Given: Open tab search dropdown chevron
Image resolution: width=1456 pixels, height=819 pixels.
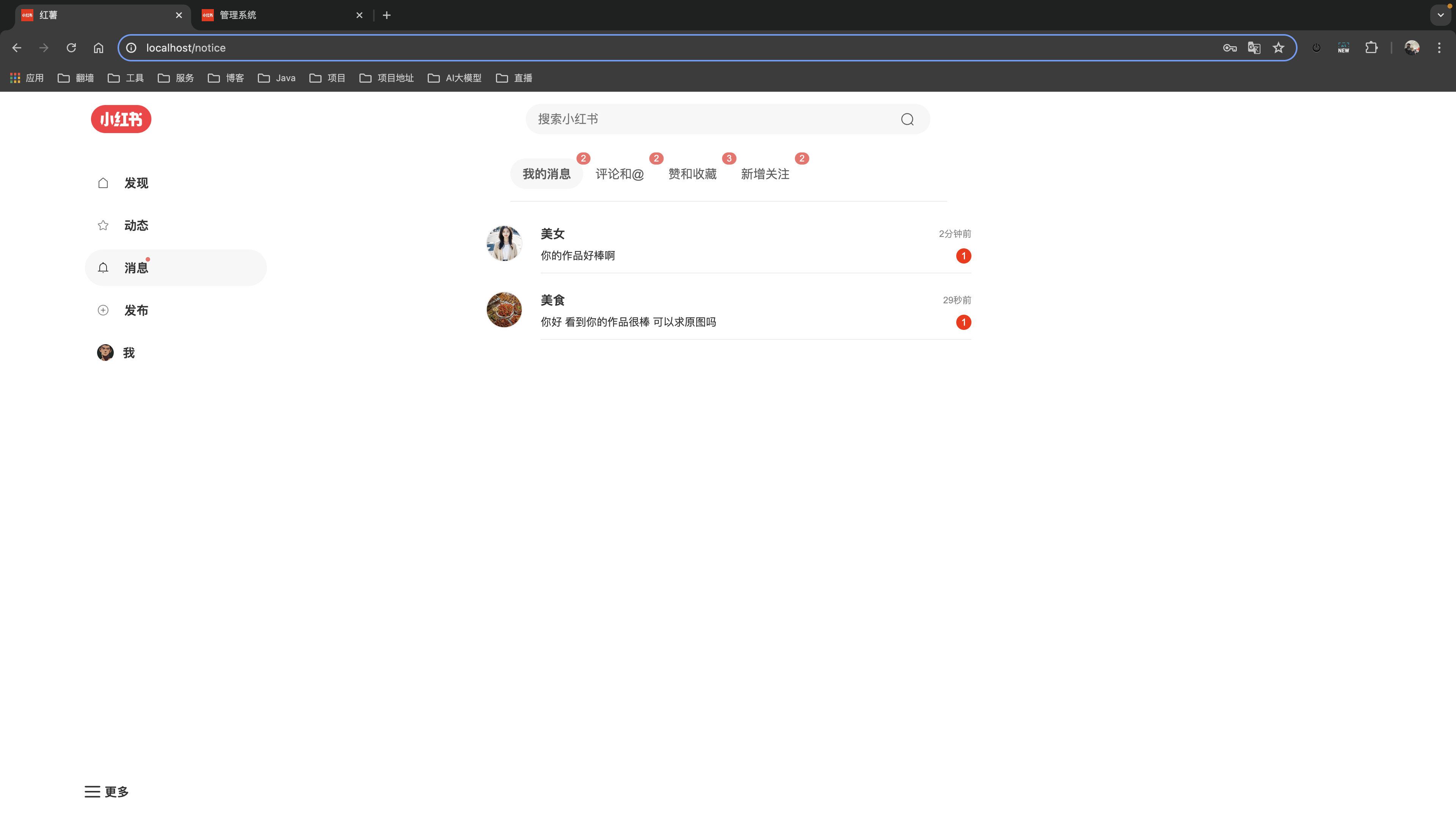Looking at the screenshot, I should coord(1440,15).
